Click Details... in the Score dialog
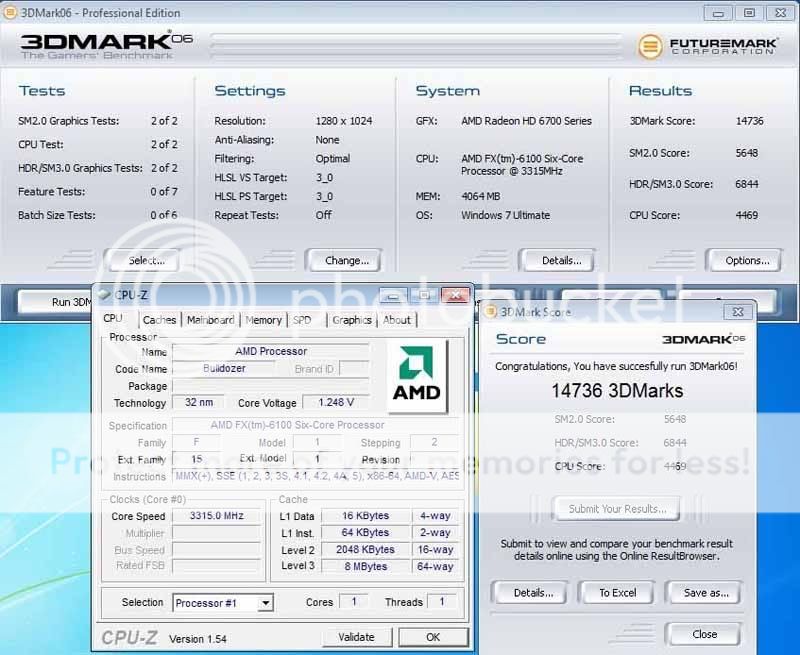 (x=530, y=593)
